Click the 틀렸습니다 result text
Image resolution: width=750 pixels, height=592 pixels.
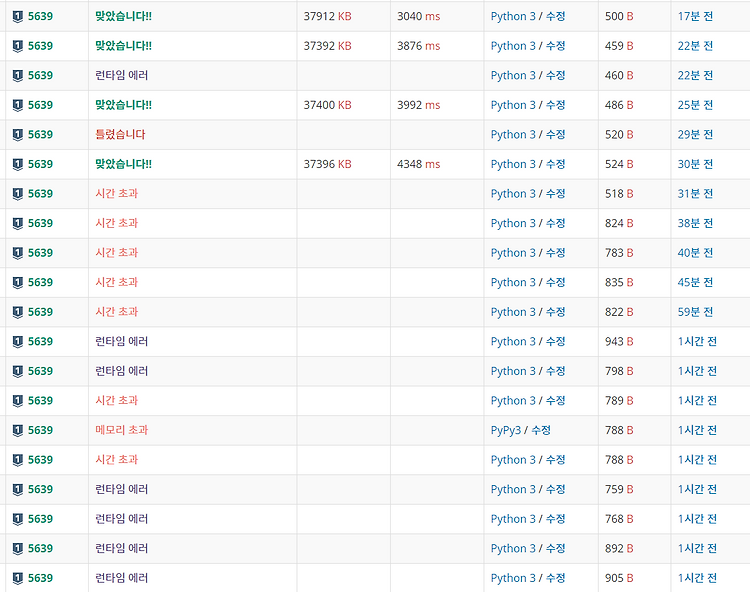[x=120, y=134]
